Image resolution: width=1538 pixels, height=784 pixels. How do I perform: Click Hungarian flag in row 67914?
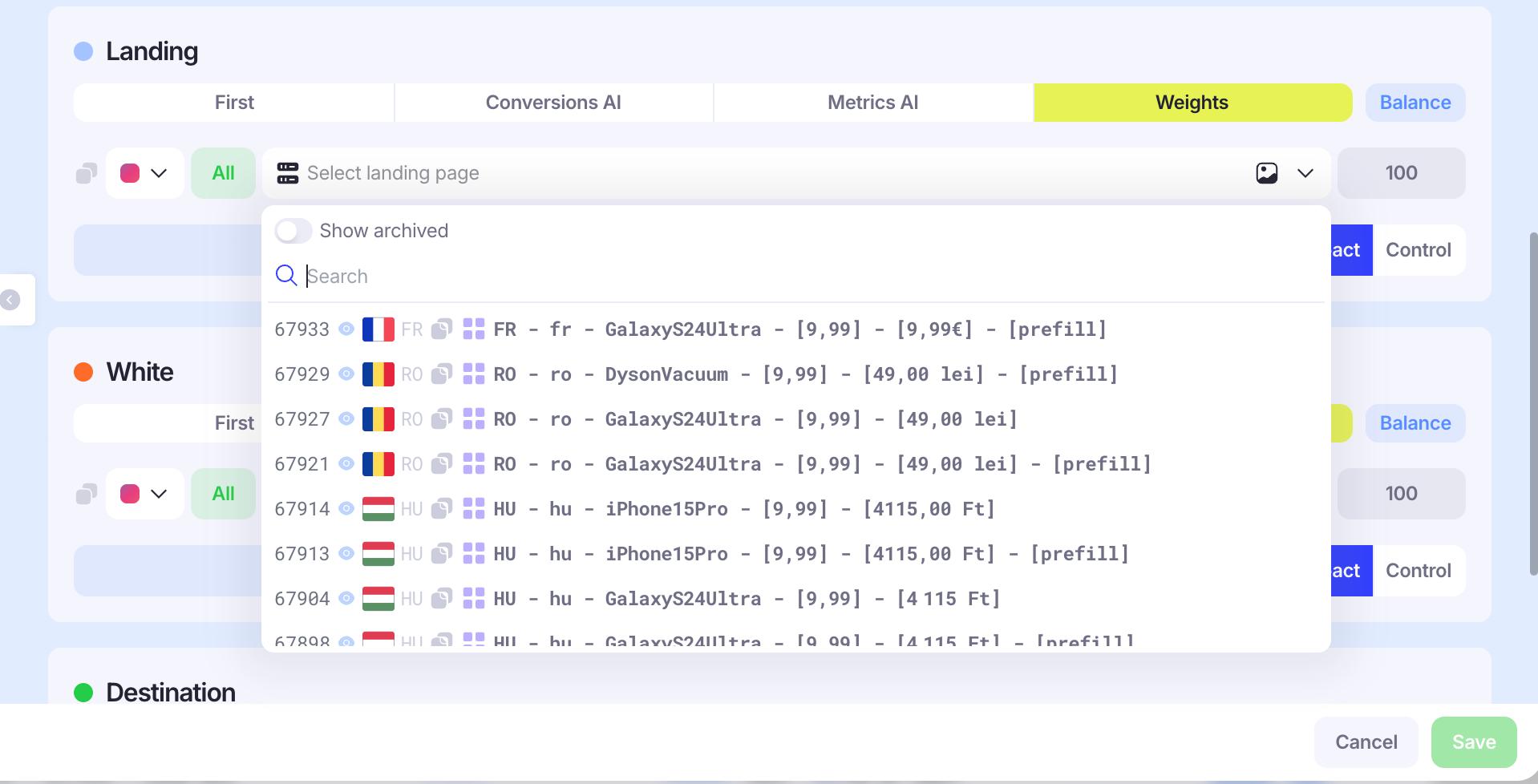(378, 509)
